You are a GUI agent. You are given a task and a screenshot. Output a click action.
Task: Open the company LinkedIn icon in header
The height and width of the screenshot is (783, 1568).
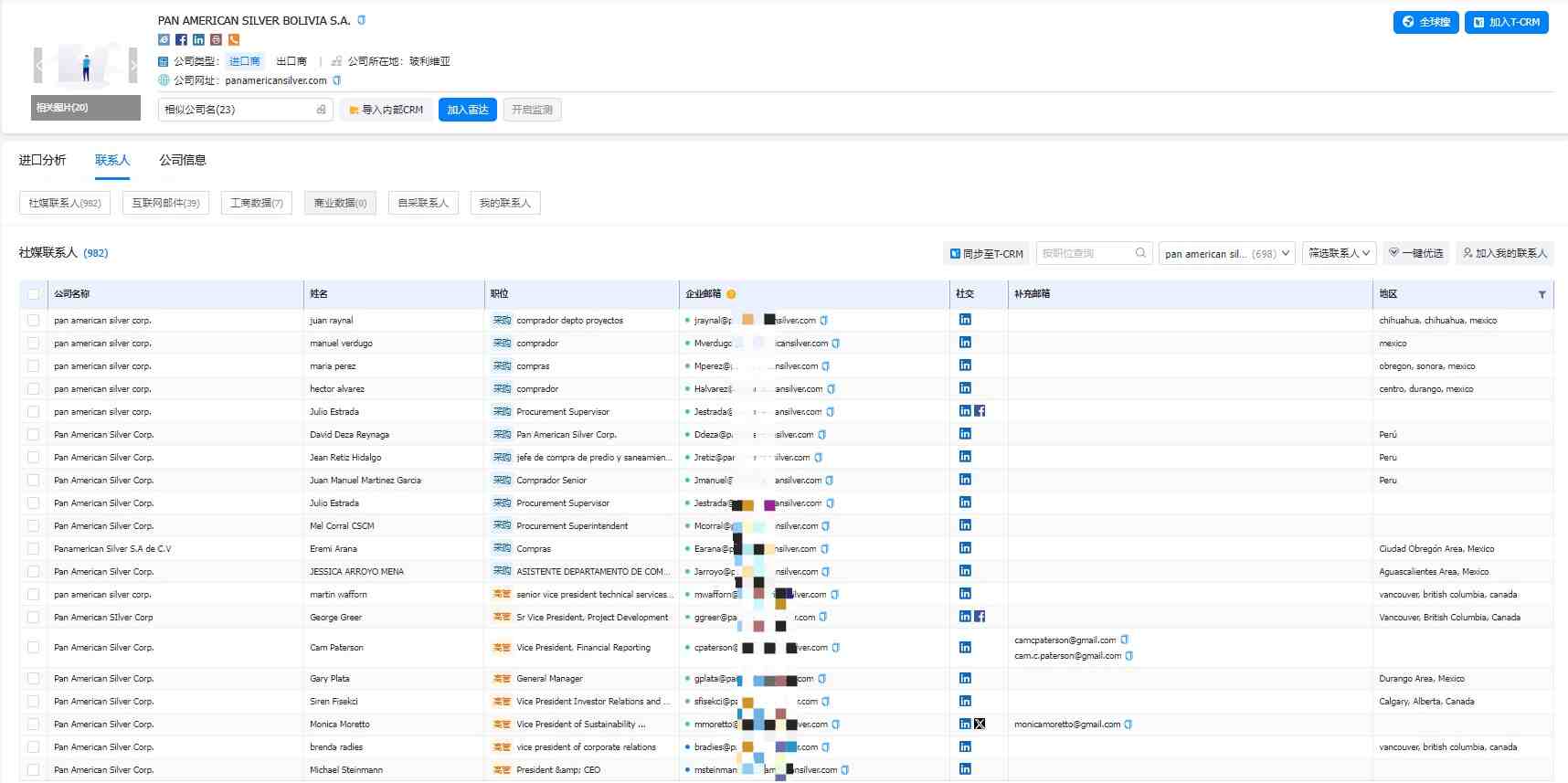pos(198,39)
